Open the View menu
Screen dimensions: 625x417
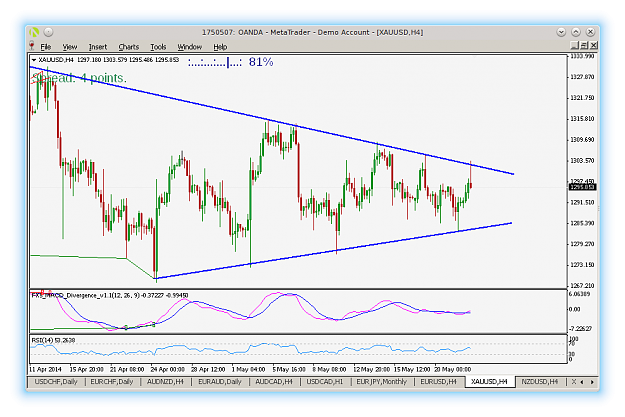pos(70,47)
